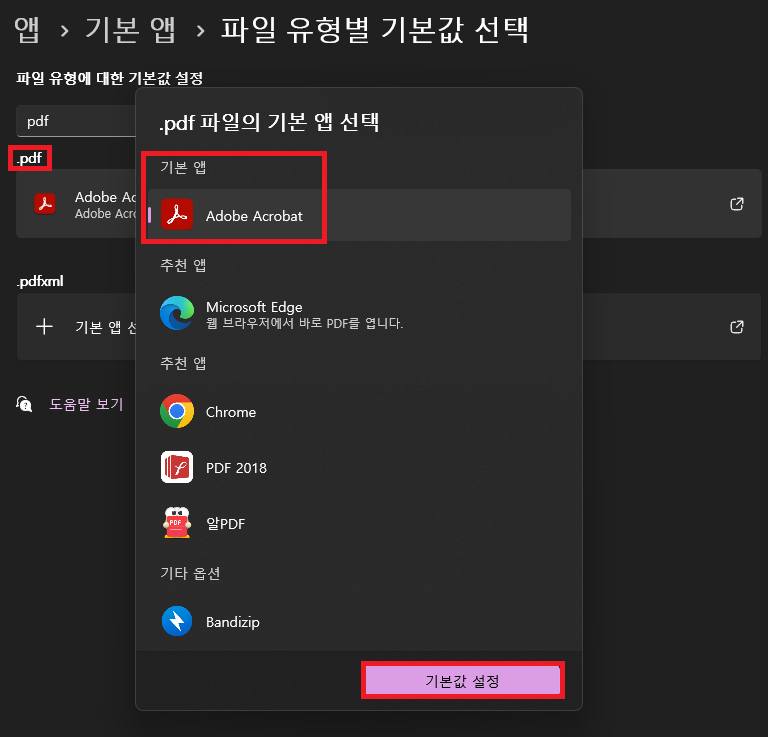
Task: Pick the Chrome icon in app list
Action: click(x=177, y=411)
